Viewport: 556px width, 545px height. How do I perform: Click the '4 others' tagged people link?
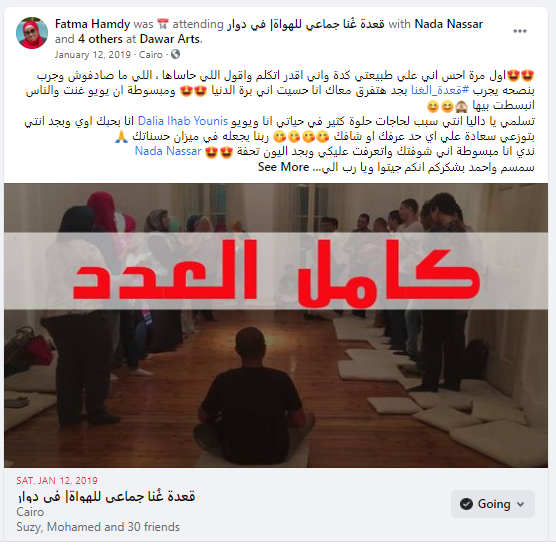point(100,39)
